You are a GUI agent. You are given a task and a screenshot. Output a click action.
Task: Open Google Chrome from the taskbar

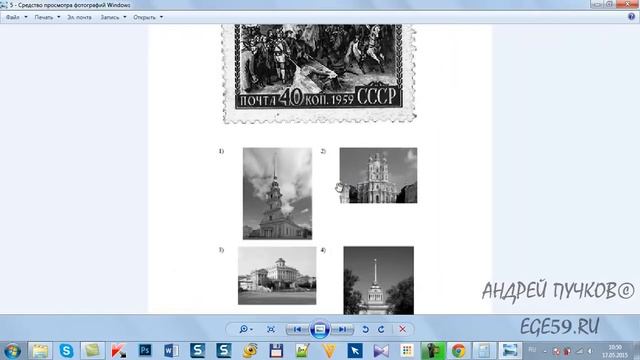458,351
